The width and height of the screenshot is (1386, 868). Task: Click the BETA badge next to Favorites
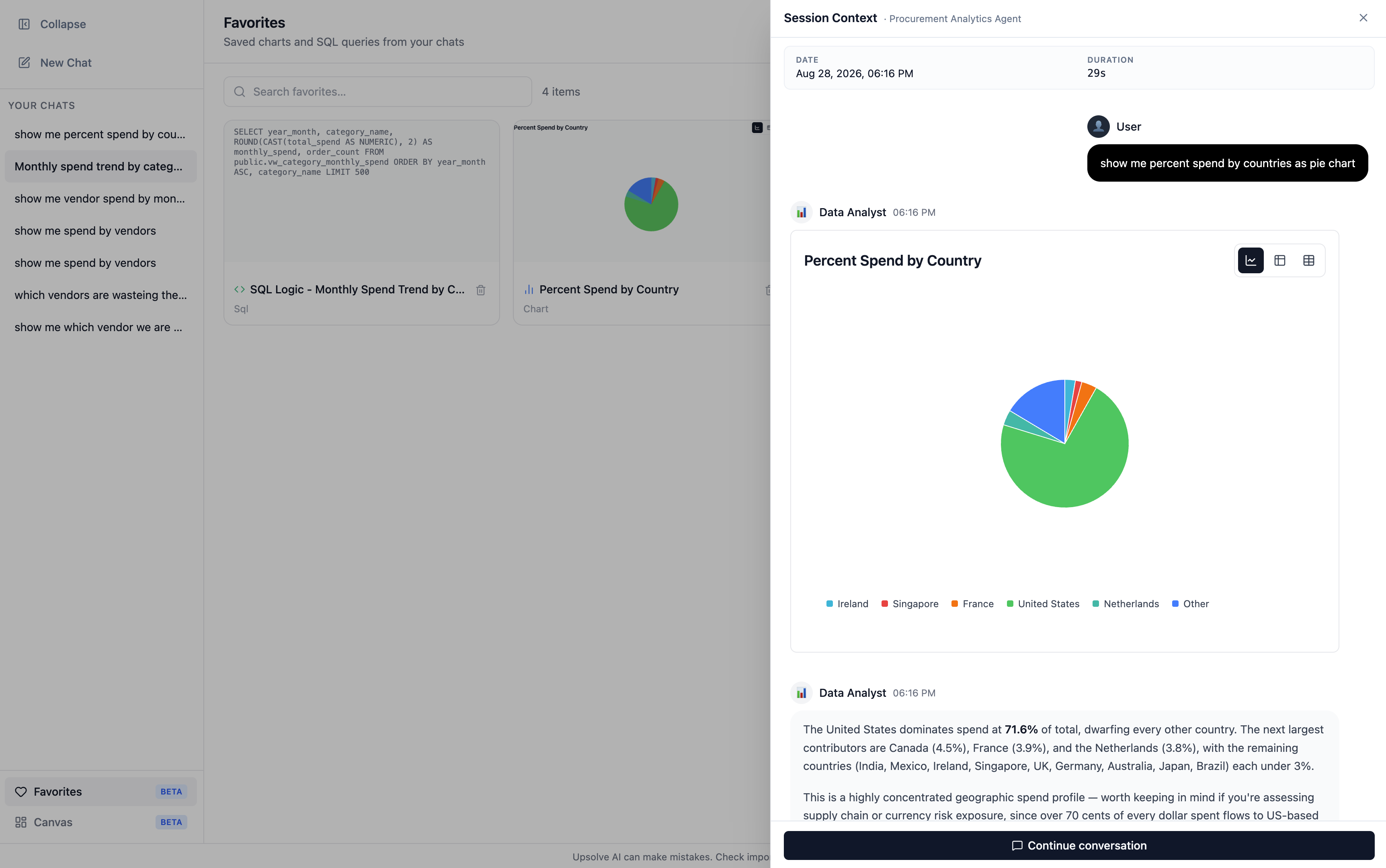[x=171, y=792]
